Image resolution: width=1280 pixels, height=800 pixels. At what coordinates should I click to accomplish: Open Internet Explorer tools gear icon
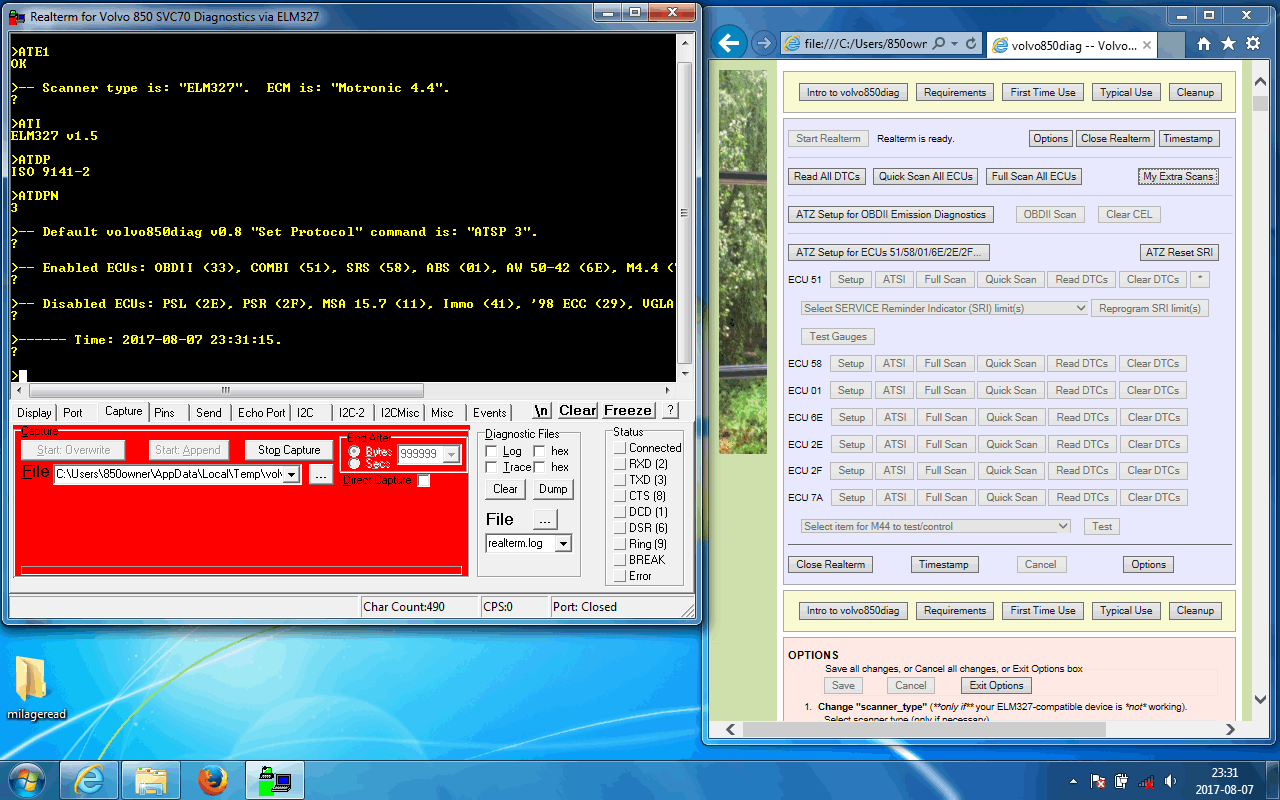tap(1253, 44)
